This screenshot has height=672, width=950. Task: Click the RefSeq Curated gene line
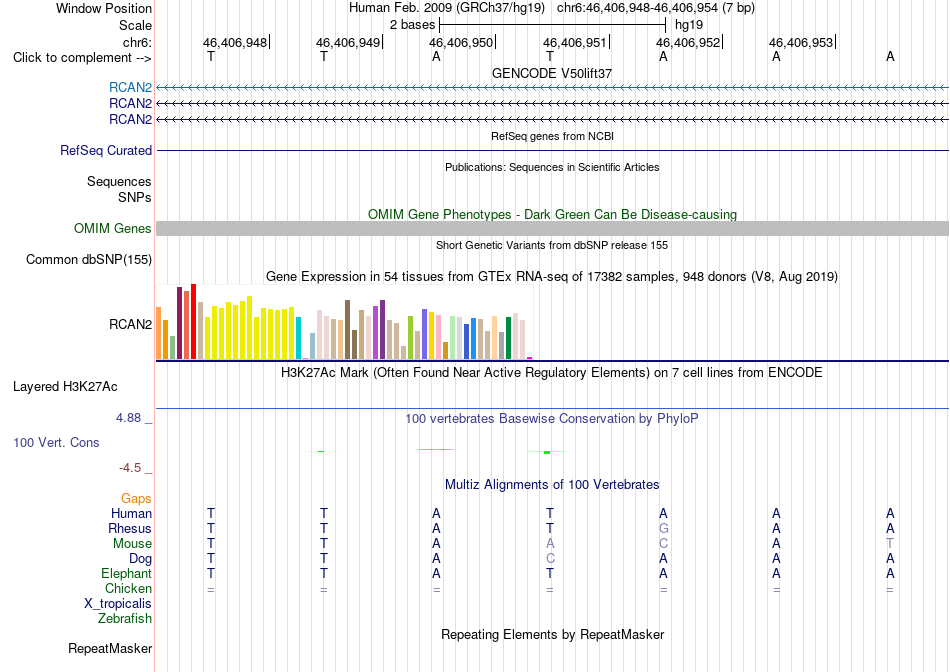click(553, 150)
